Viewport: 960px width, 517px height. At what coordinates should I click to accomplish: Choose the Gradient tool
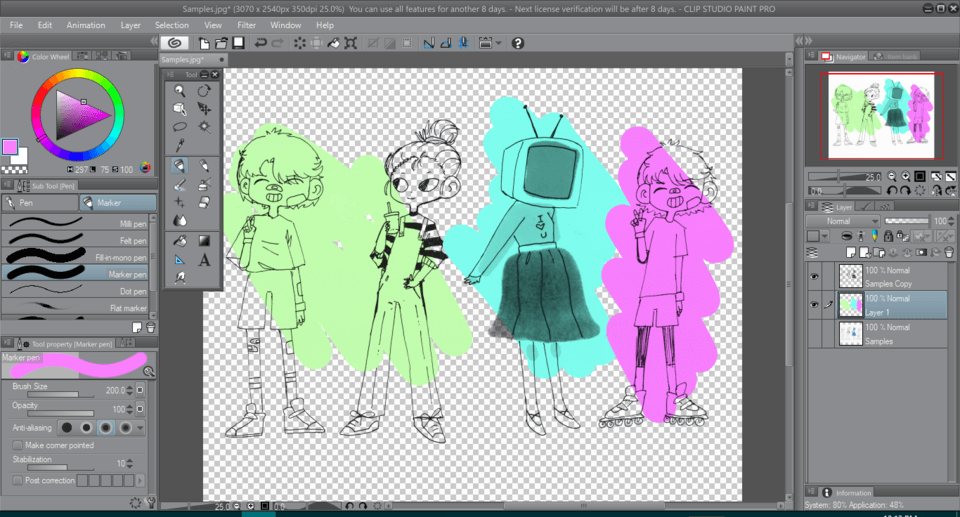click(204, 241)
